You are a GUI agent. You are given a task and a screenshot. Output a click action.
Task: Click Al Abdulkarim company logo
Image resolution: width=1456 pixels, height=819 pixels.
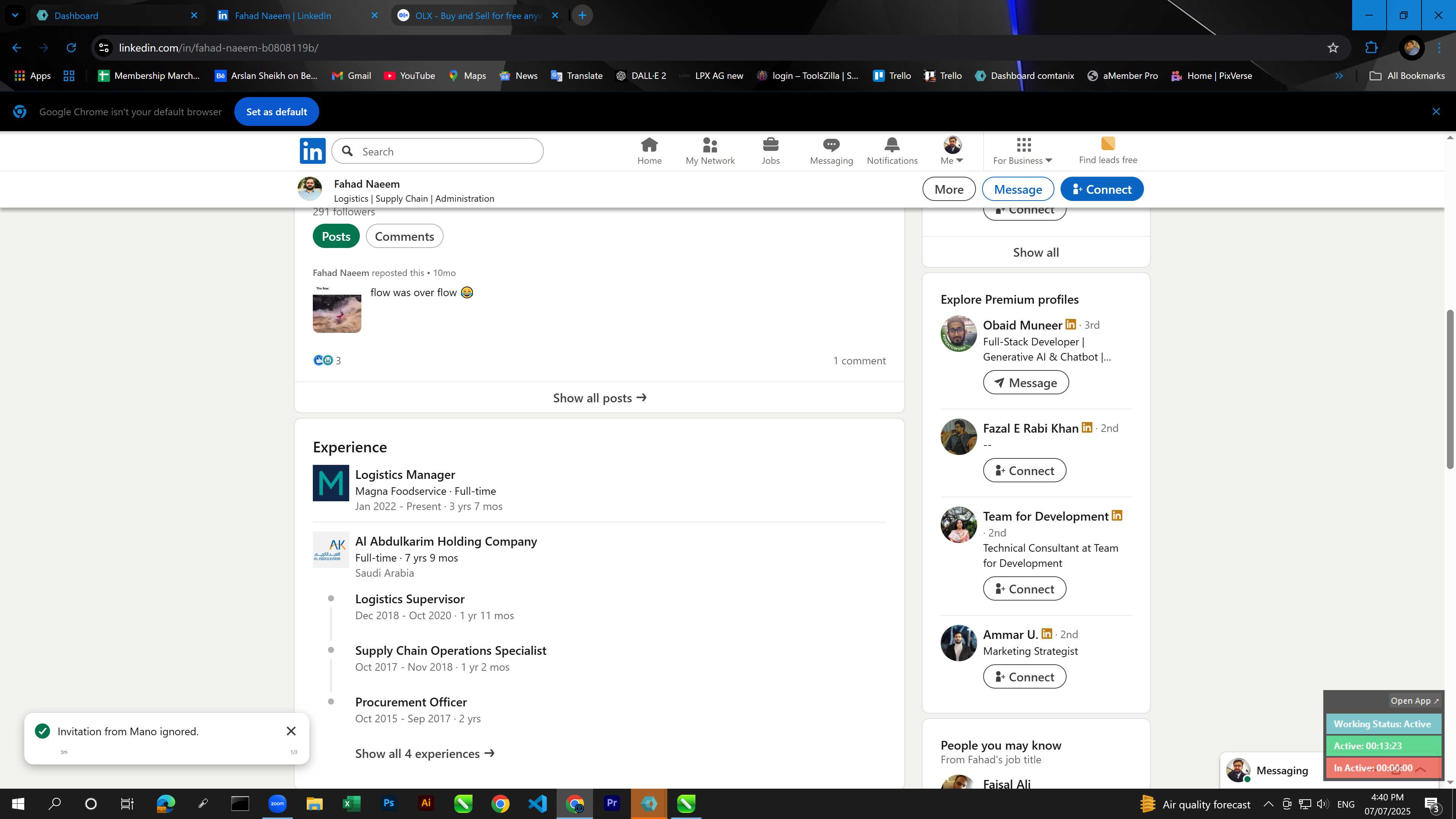click(x=331, y=549)
